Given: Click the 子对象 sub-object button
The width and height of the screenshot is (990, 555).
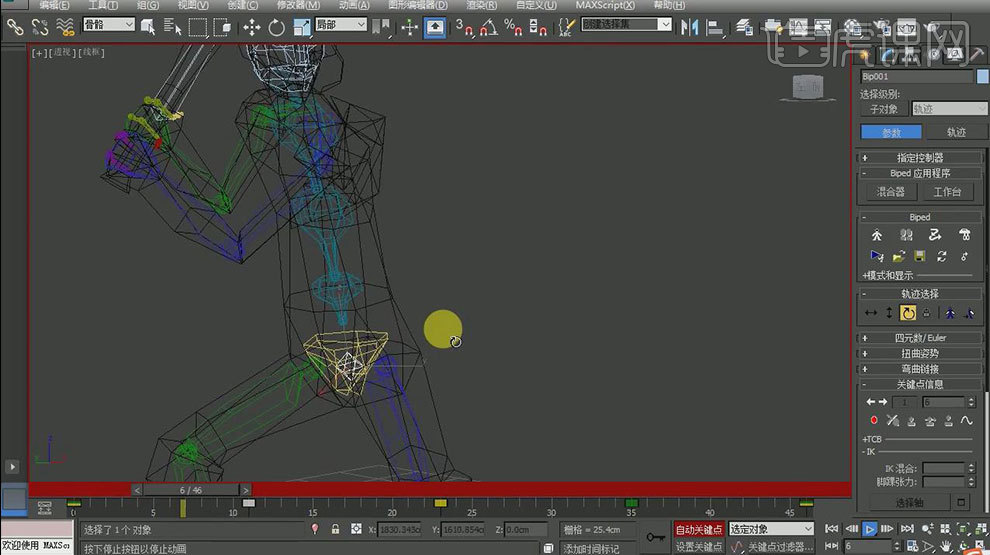Looking at the screenshot, I should (x=884, y=109).
